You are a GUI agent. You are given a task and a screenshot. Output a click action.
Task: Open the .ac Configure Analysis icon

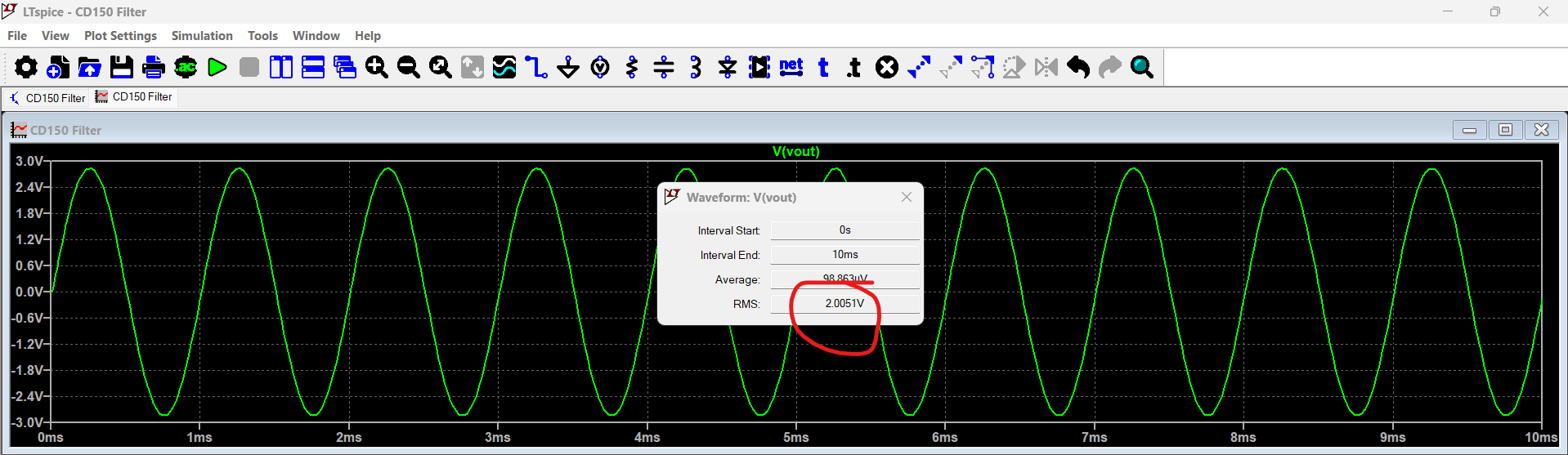[186, 67]
